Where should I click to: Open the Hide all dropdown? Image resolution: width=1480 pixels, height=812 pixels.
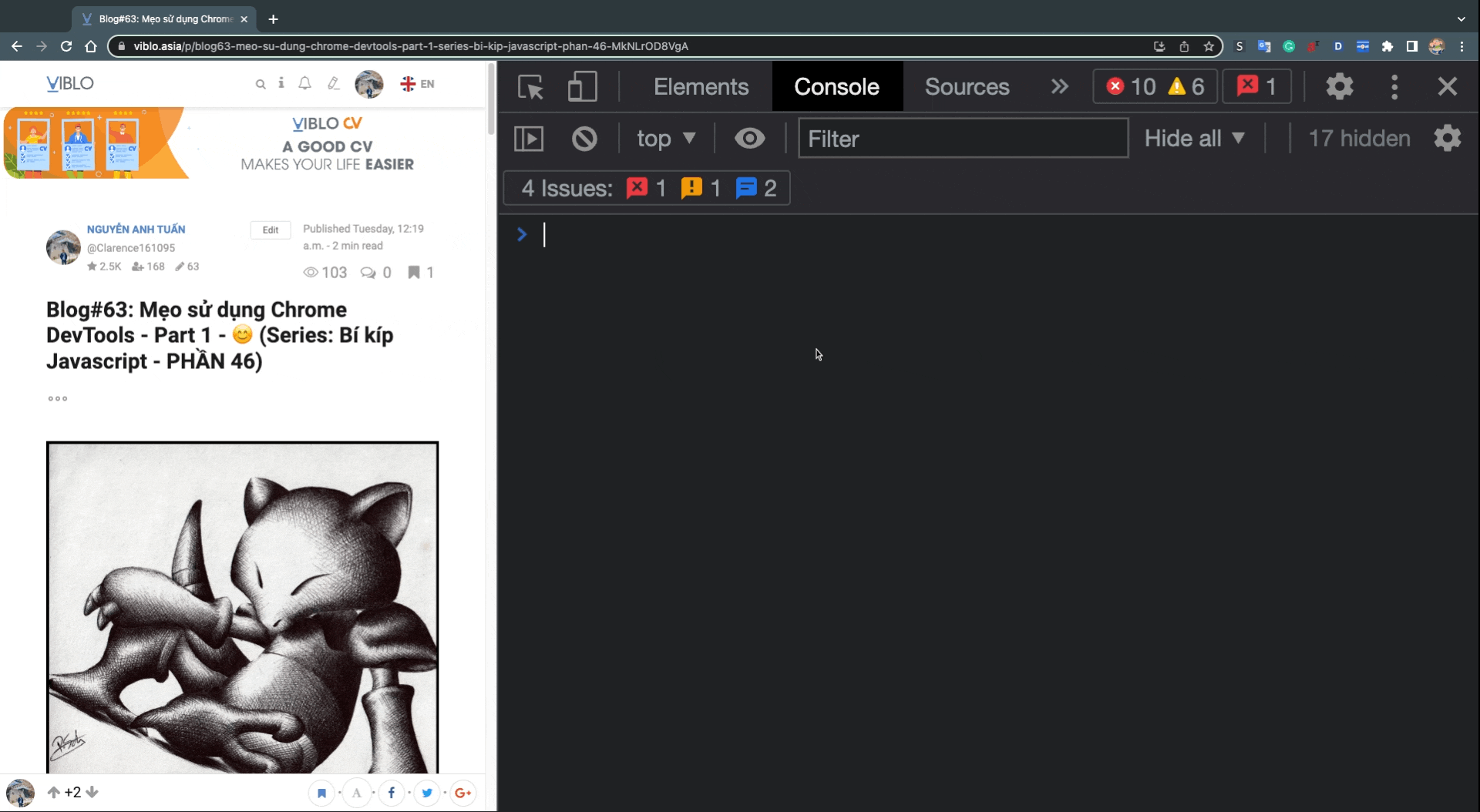1194,138
